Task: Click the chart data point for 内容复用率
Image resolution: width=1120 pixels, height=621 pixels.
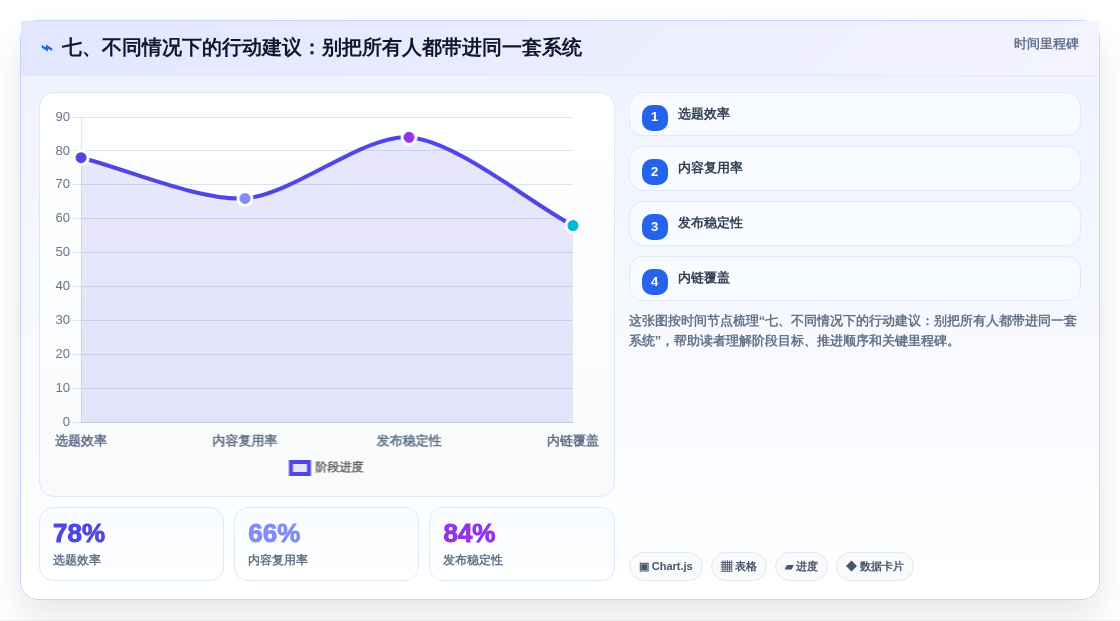Action: [245, 199]
